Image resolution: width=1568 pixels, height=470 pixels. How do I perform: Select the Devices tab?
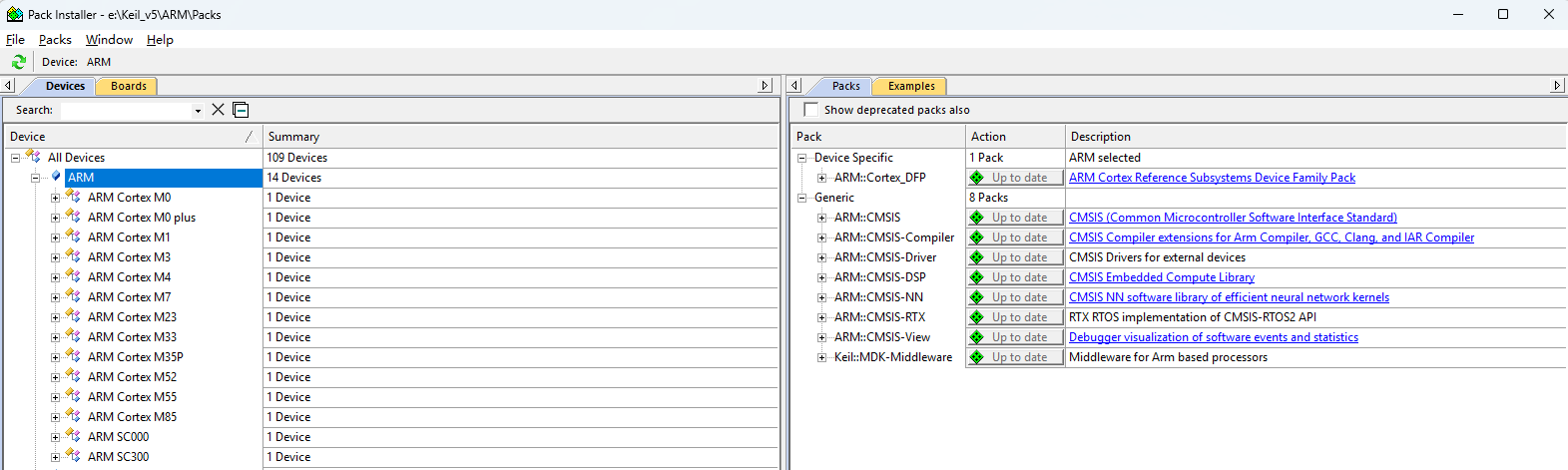65,86
